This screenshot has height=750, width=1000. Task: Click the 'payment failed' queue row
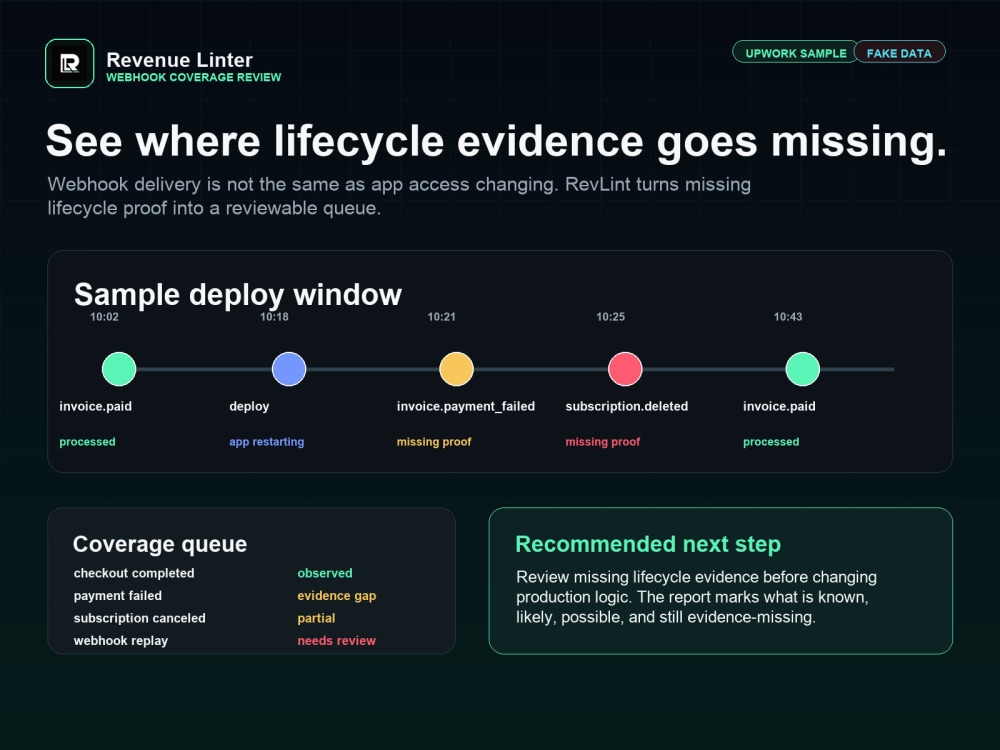(x=224, y=596)
